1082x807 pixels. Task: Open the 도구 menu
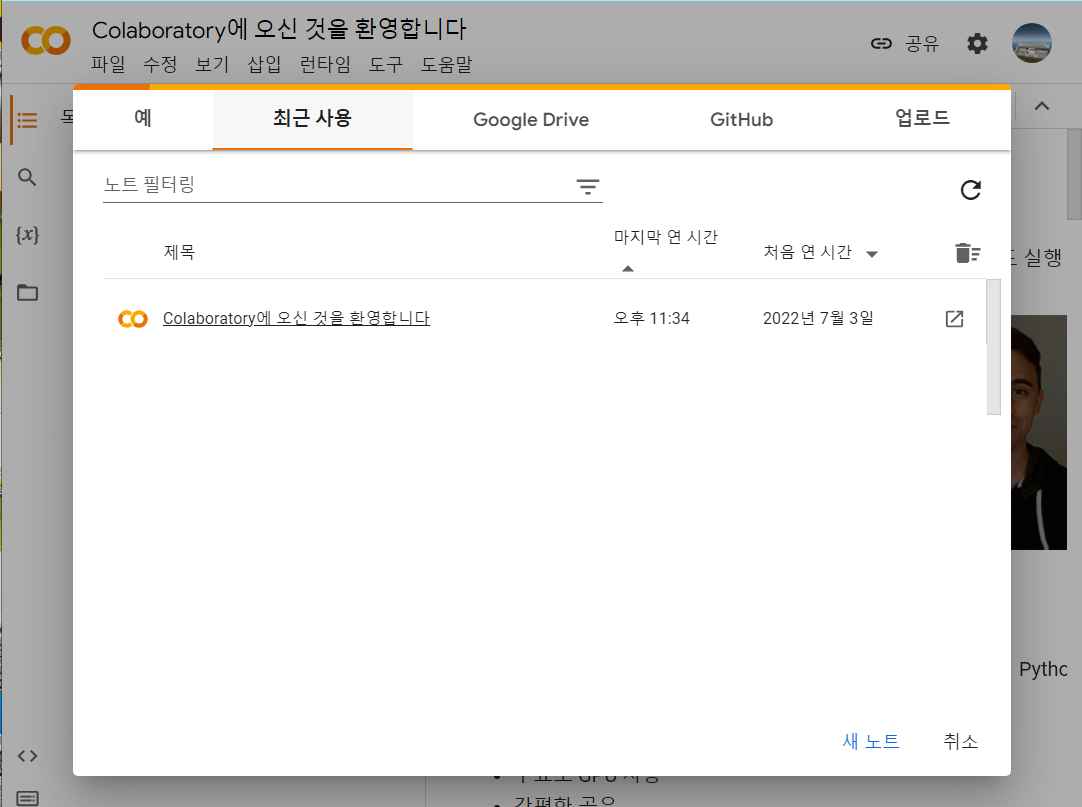click(386, 64)
